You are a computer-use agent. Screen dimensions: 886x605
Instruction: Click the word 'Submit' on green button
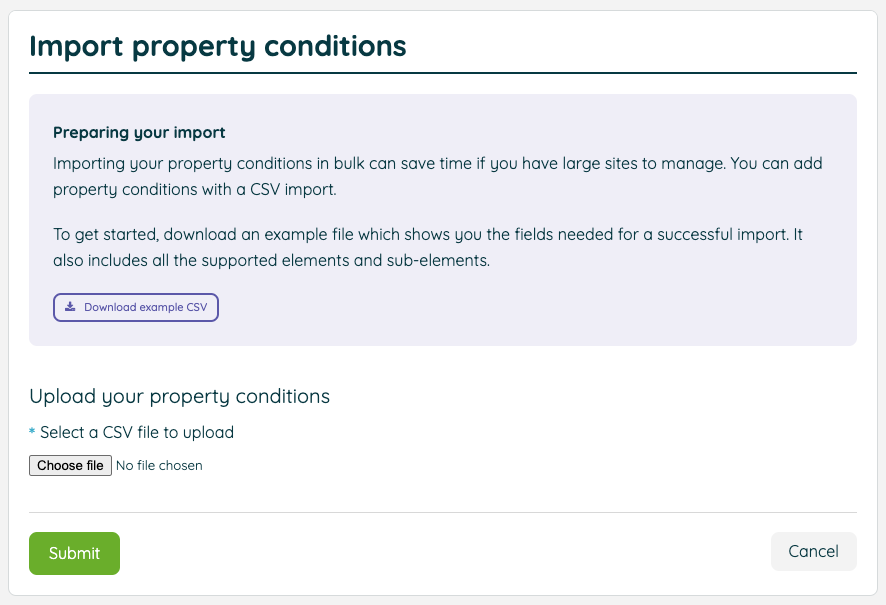point(75,553)
